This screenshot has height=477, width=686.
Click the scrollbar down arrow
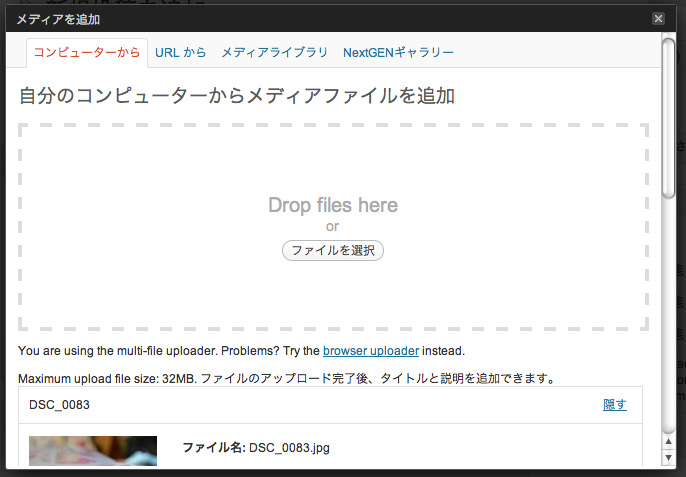pos(668,458)
